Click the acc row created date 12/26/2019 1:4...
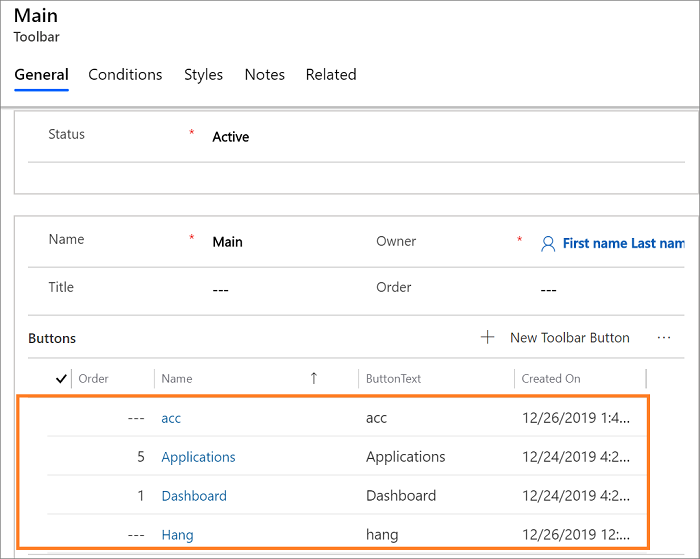This screenshot has height=559, width=700. pyautogui.click(x=576, y=418)
